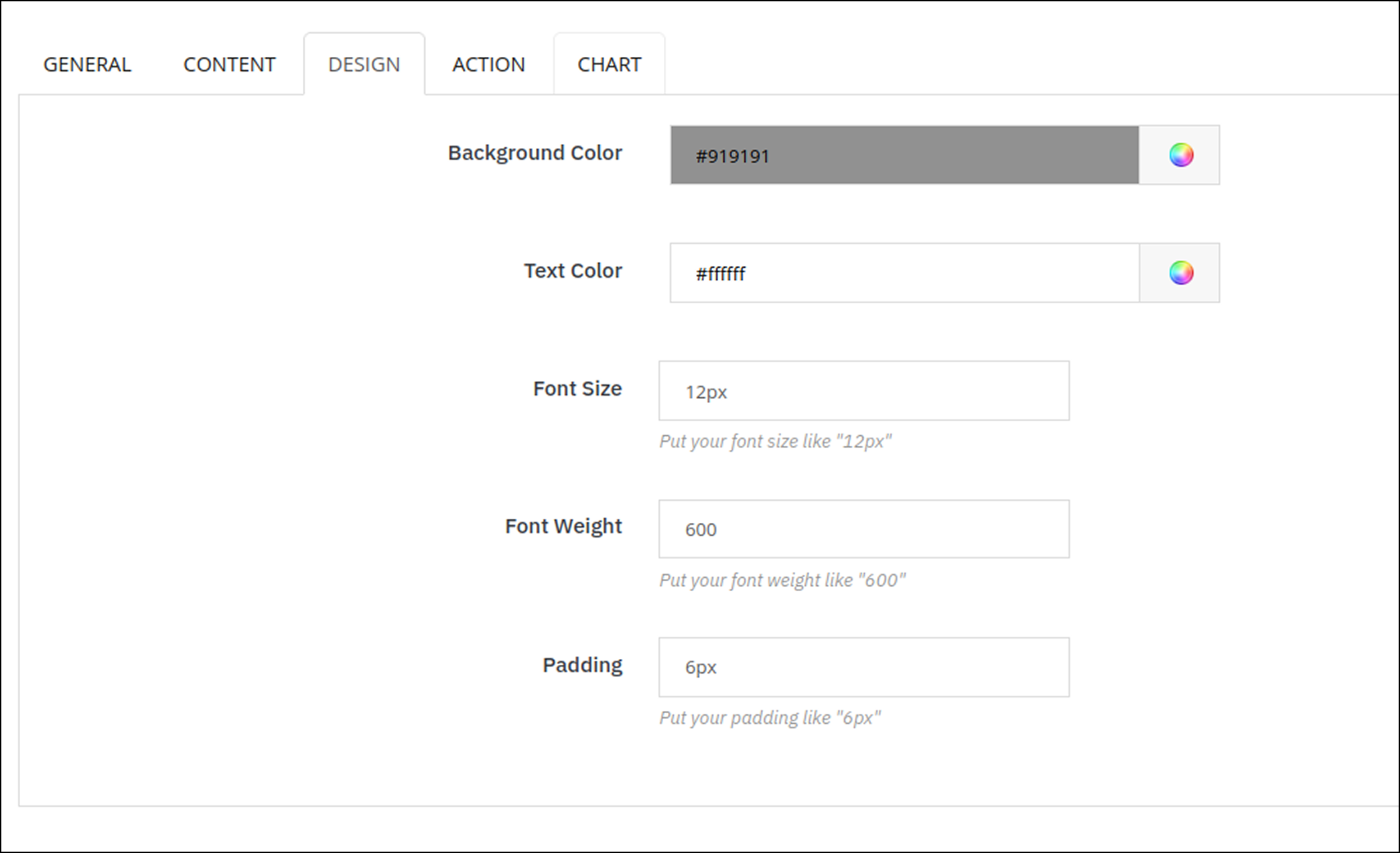Click into the Font Weight field showing 600
This screenshot has width=1400, height=853.
(x=863, y=529)
